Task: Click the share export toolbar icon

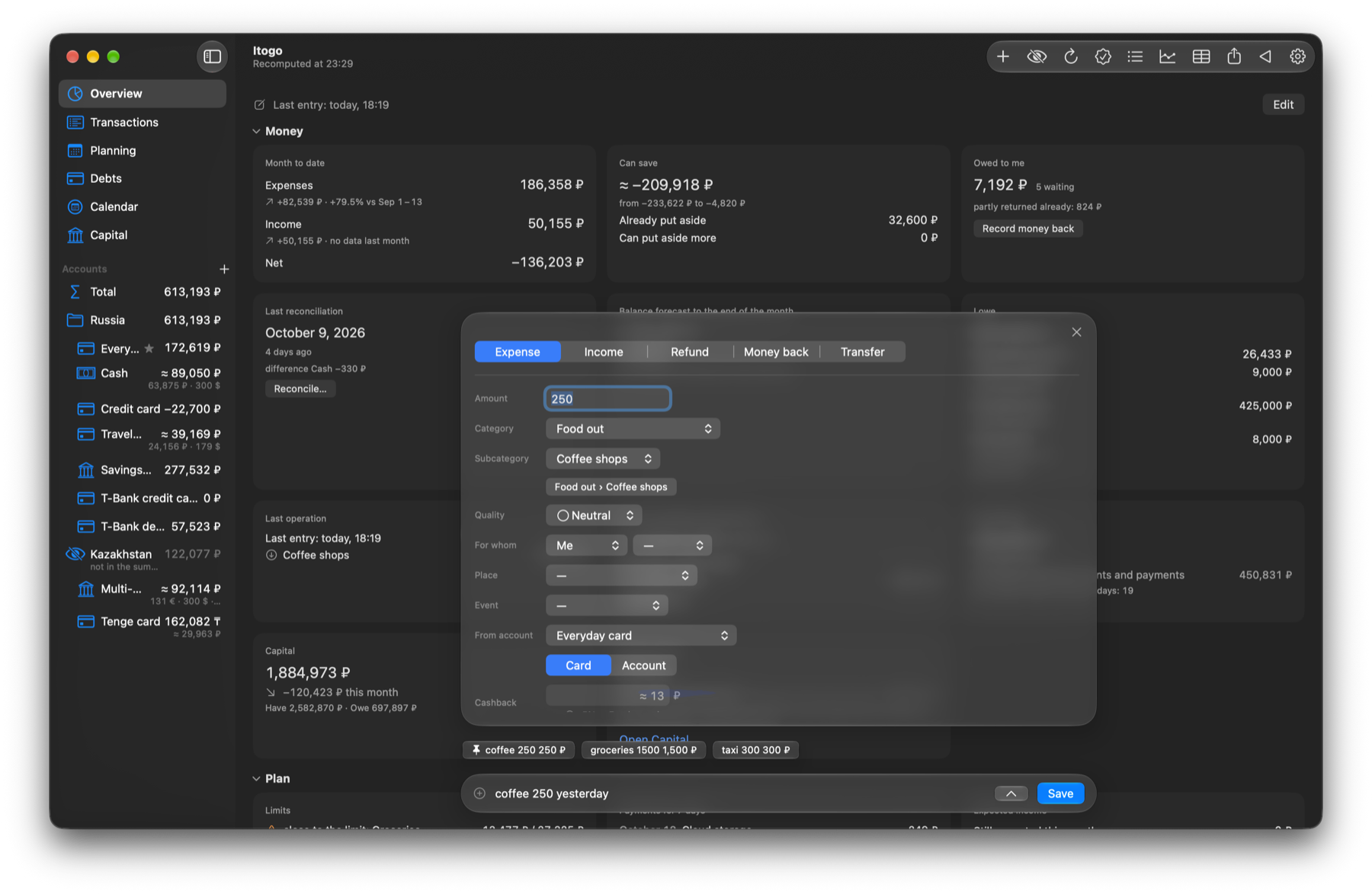Action: coord(1234,56)
